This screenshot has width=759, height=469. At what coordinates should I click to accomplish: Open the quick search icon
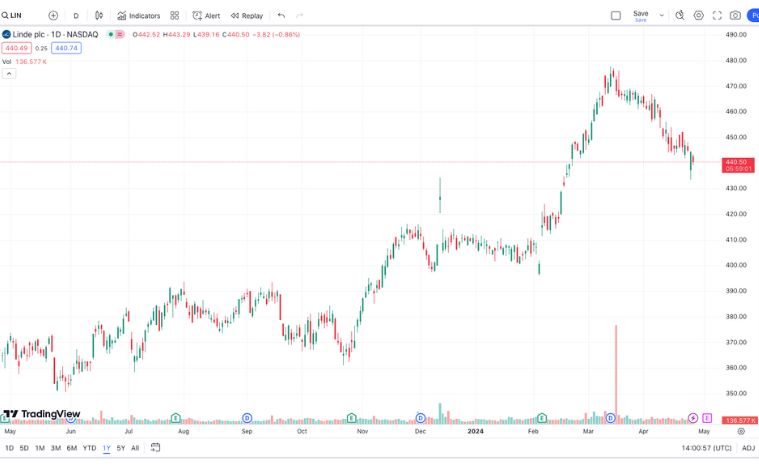680,16
